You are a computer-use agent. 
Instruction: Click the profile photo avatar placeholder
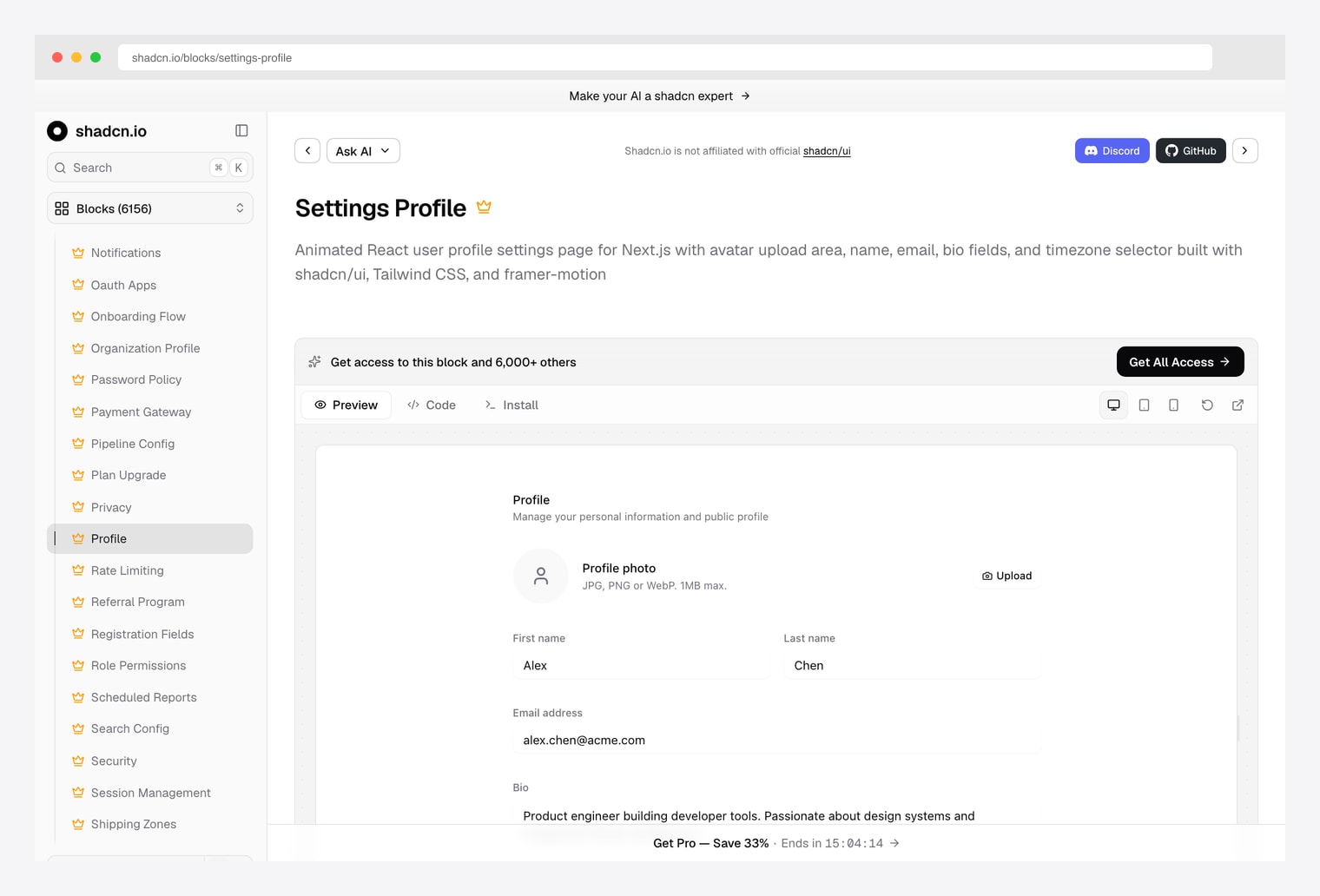[x=541, y=576]
